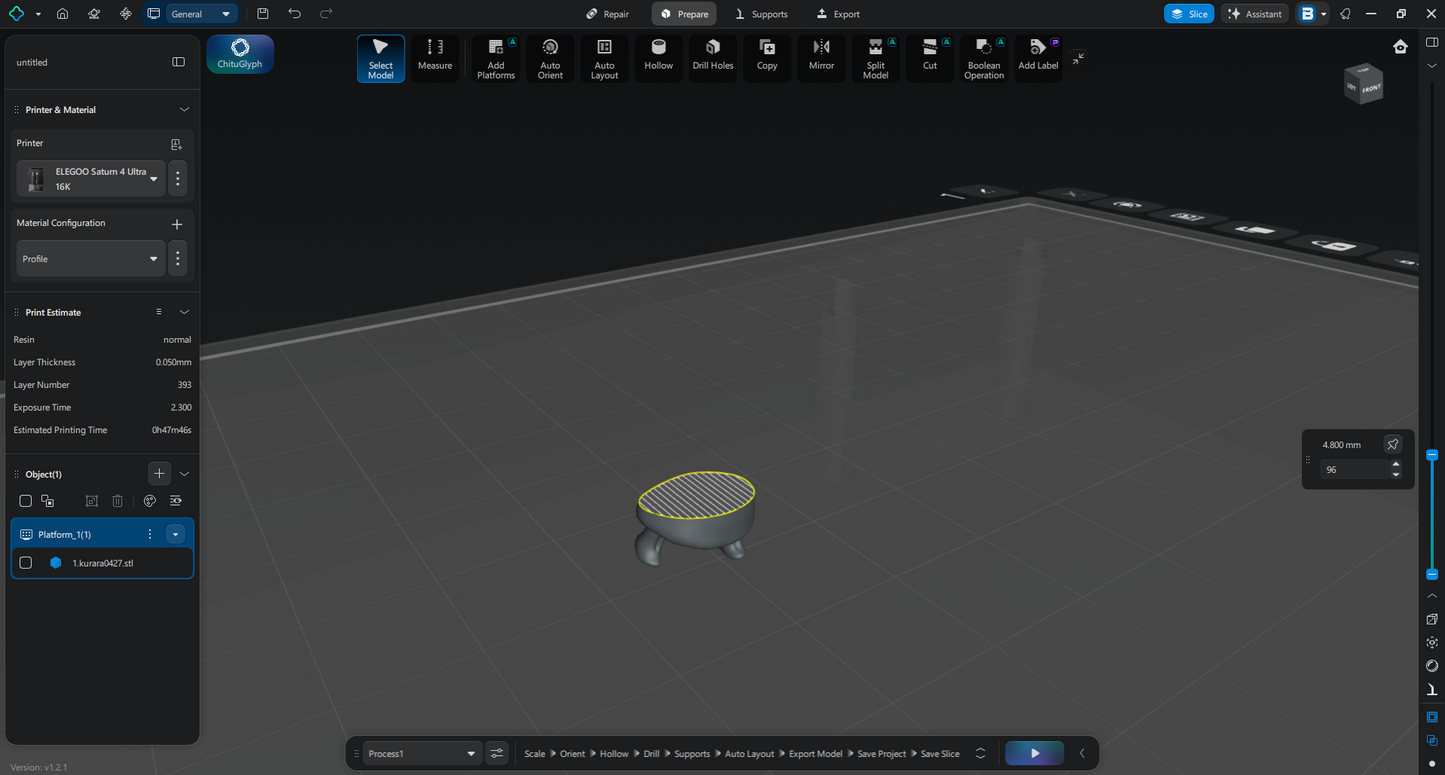Reset the camera with the home view icon

click(1400, 47)
